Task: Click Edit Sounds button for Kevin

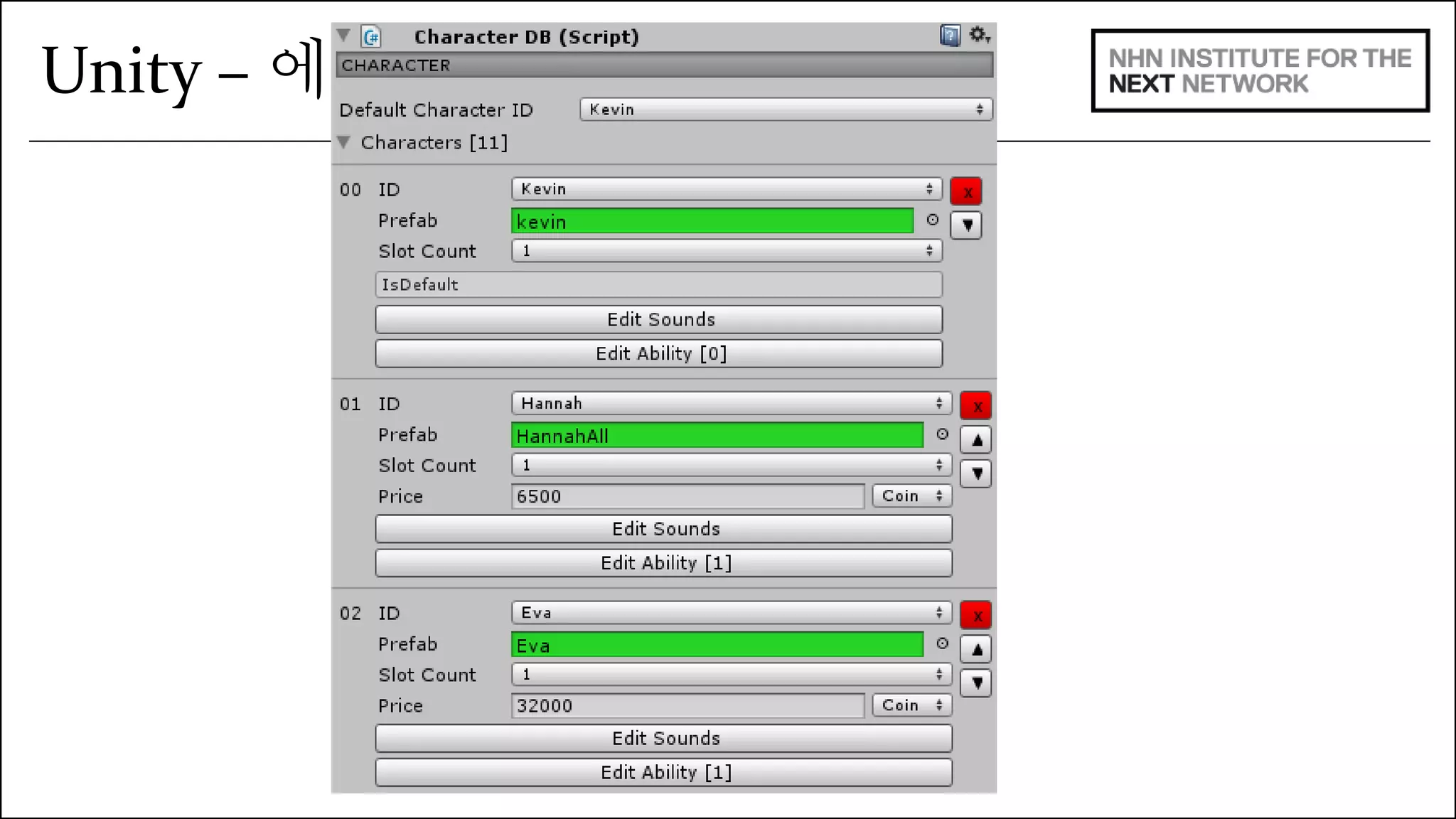Action: click(658, 320)
